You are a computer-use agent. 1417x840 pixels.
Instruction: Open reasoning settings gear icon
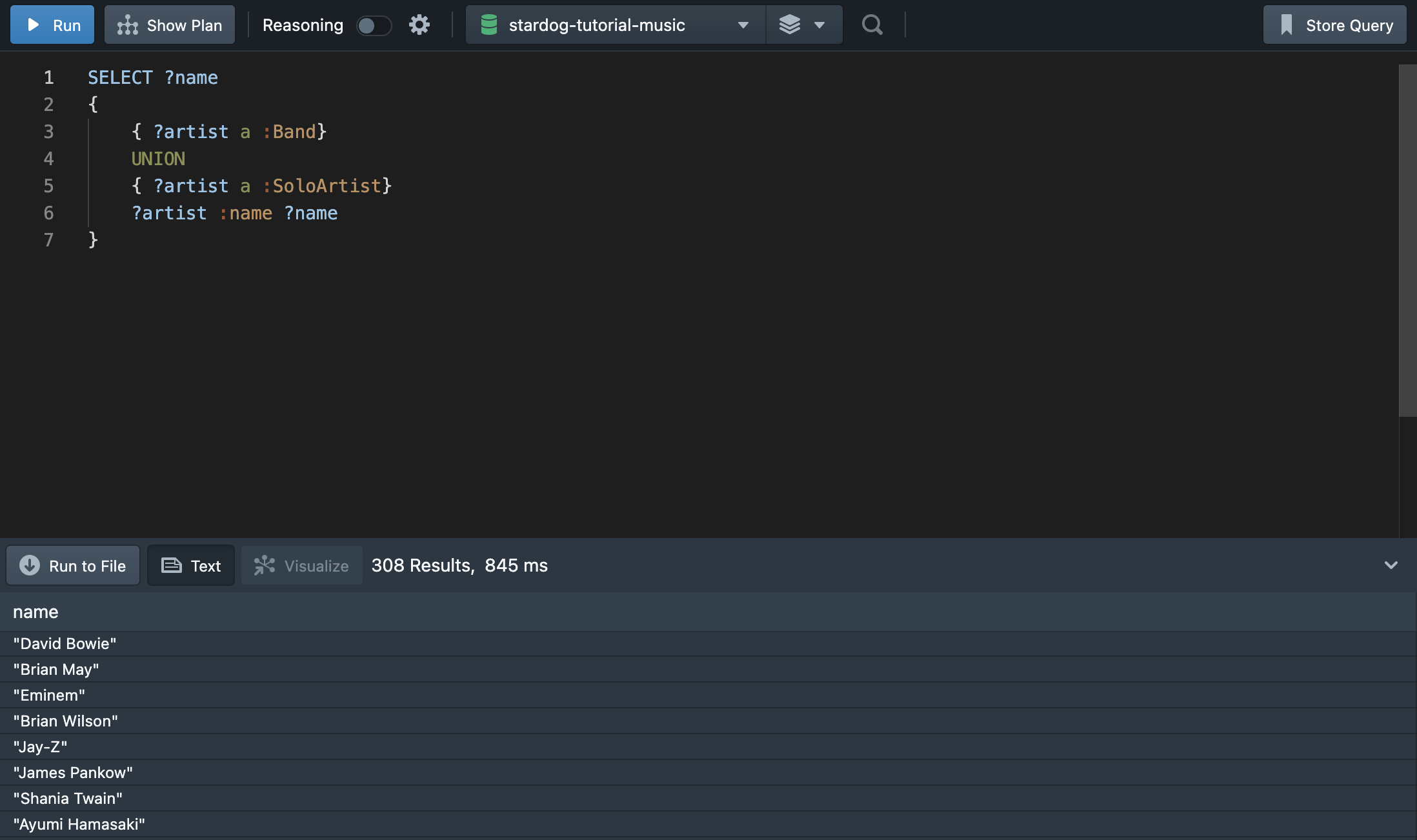(x=419, y=25)
